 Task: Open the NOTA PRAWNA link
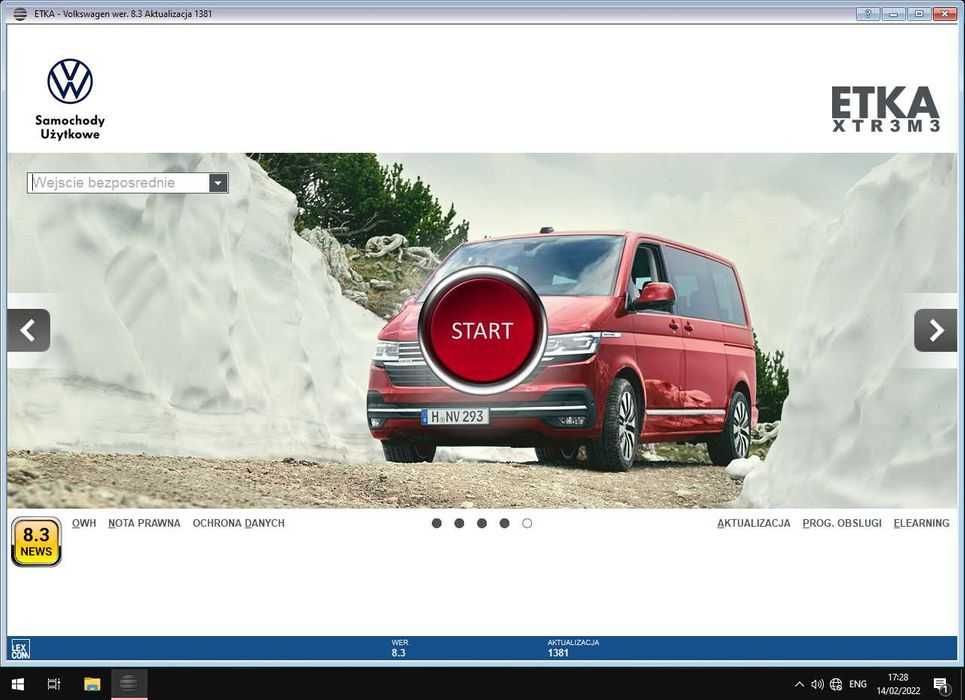pos(144,523)
